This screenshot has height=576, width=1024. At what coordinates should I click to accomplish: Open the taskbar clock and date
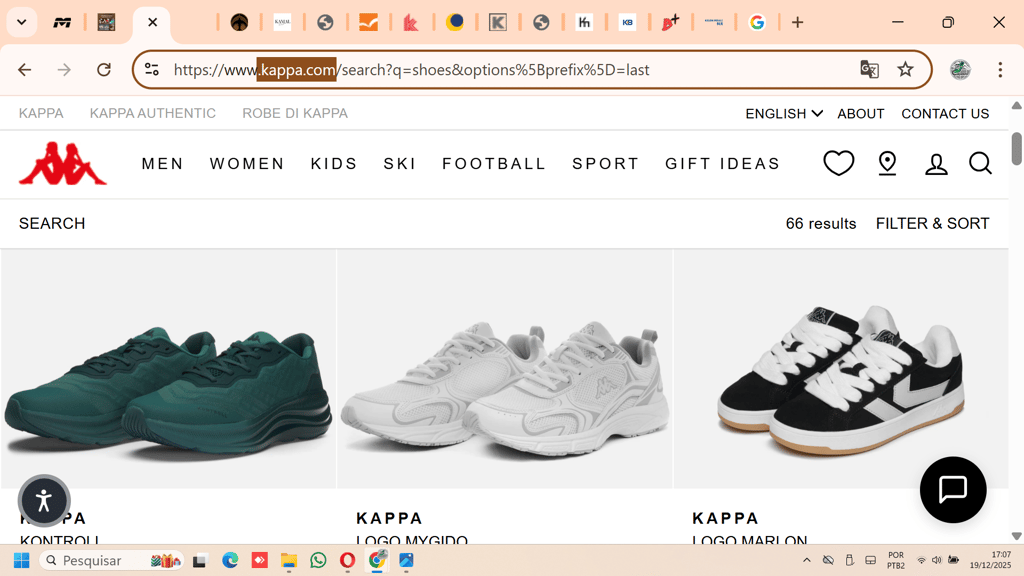(x=990, y=560)
